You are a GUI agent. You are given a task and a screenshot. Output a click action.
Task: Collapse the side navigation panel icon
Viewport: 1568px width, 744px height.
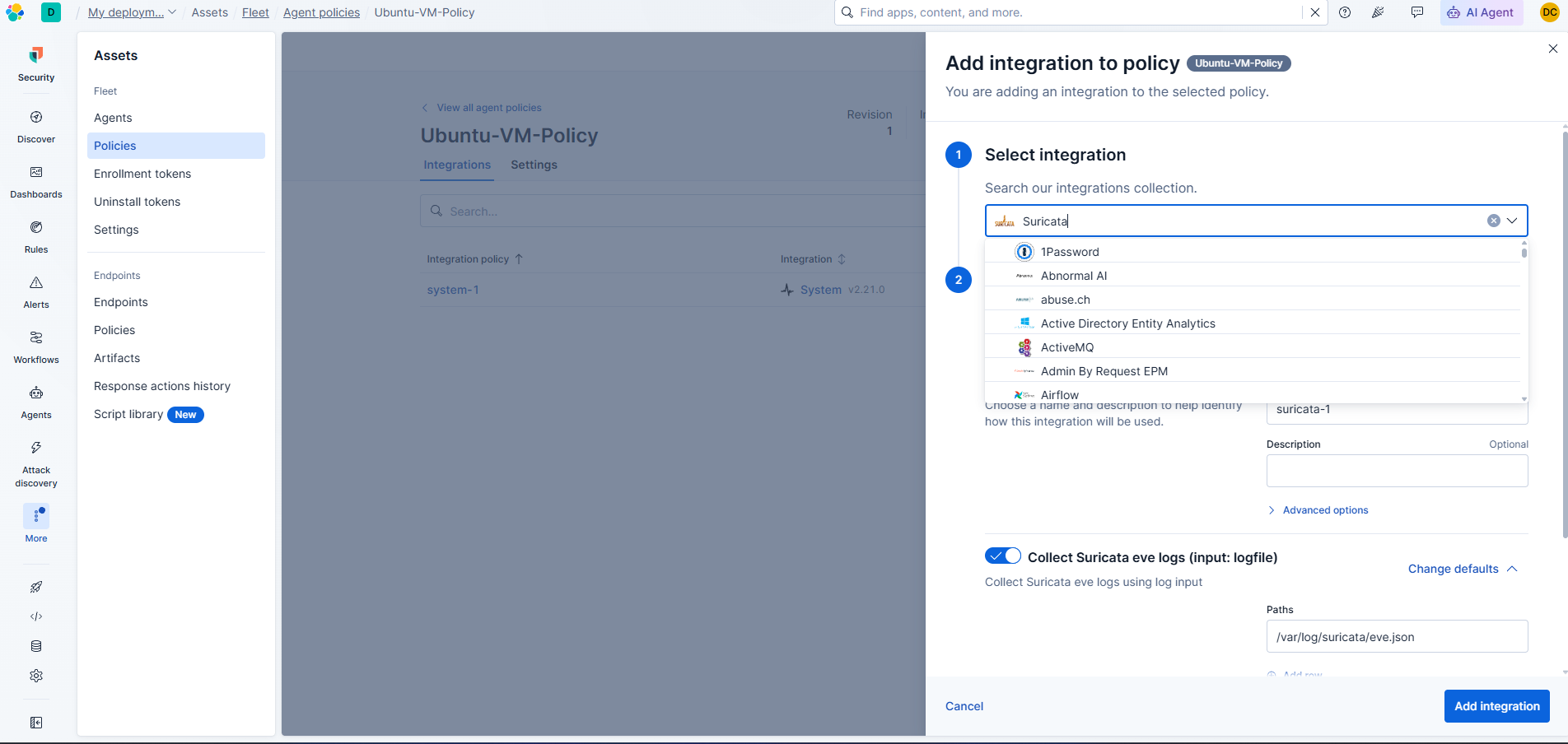point(36,723)
